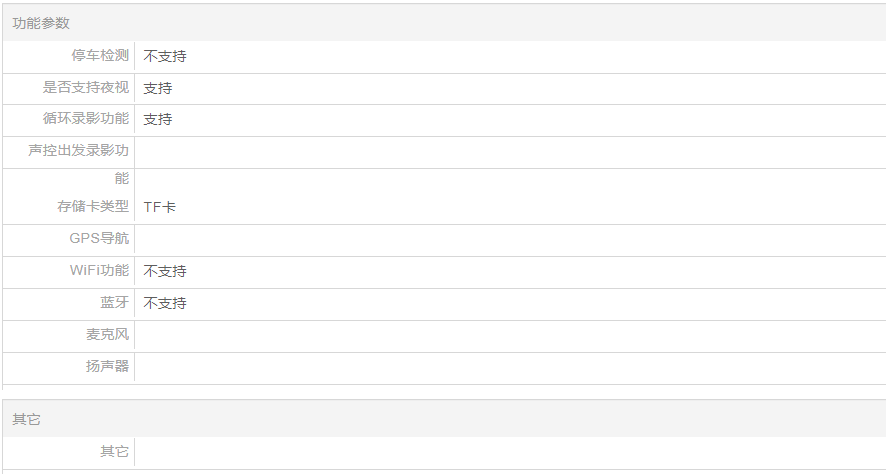Click the 扬声器 row label
Image resolution: width=889 pixels, height=474 pixels.
[107, 366]
